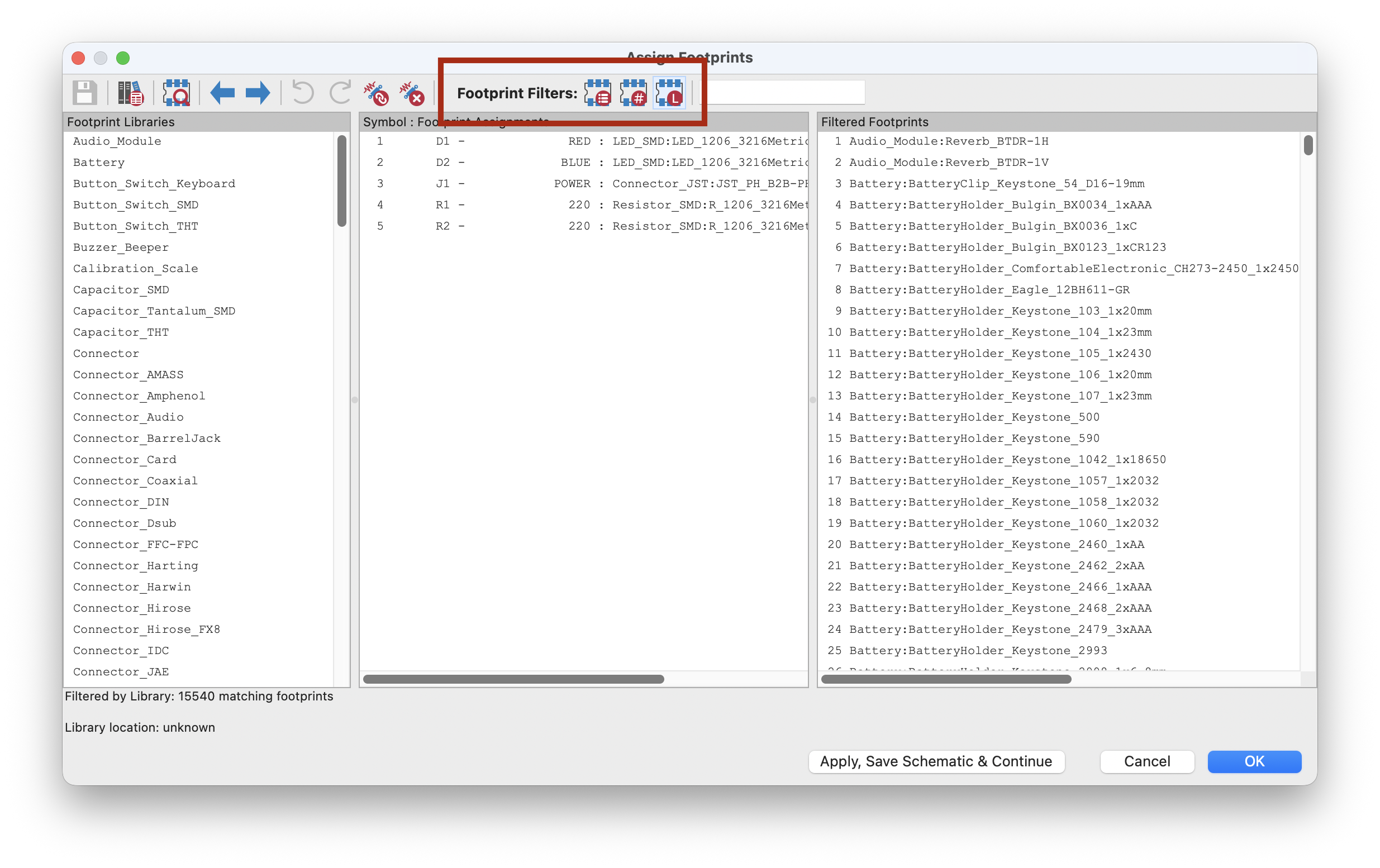Go to previous unassigned symbol arrow
This screenshot has height=868, width=1380.
tap(222, 93)
